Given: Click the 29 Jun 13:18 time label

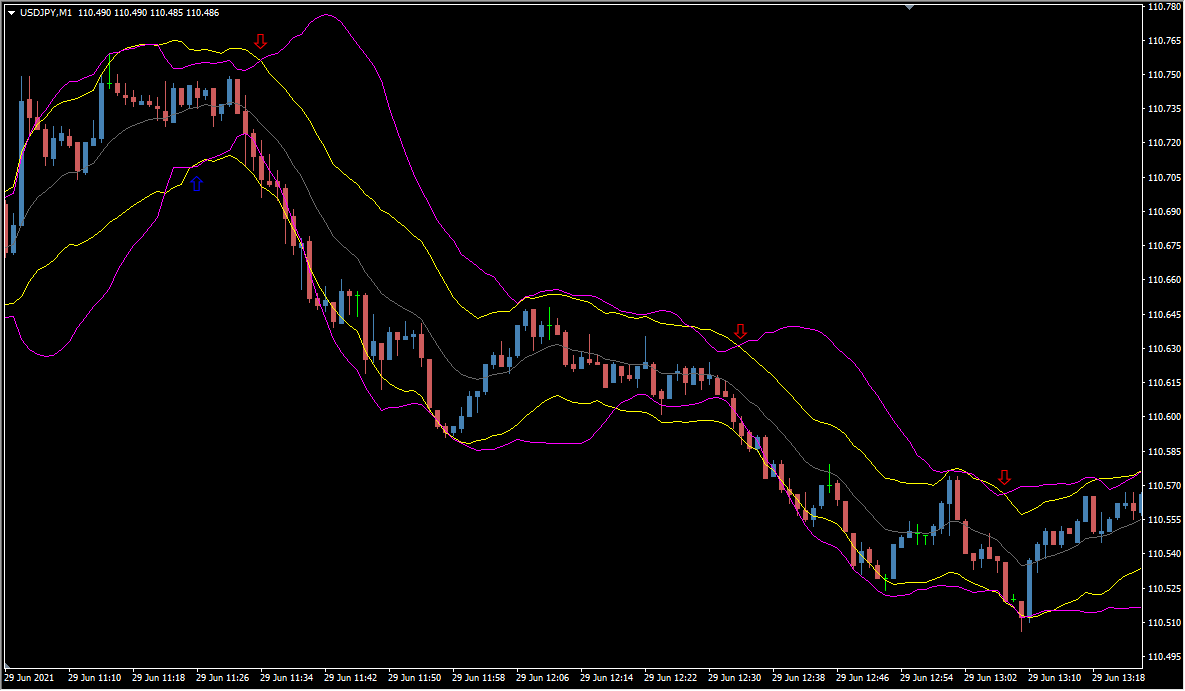Looking at the screenshot, I should (1119, 677).
